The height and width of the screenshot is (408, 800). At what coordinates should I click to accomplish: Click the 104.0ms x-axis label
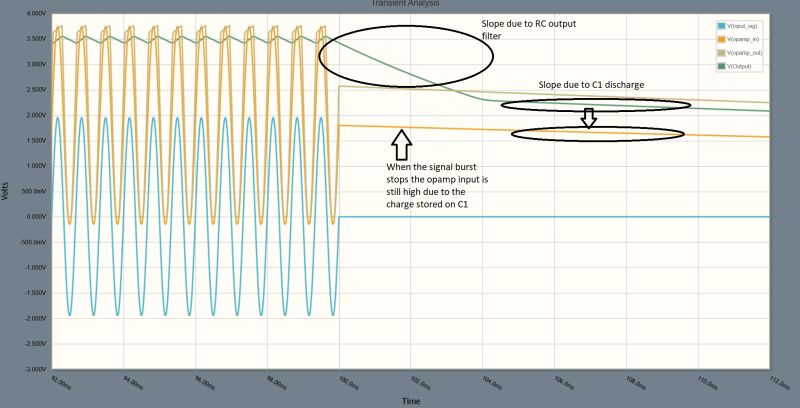pyautogui.click(x=492, y=382)
